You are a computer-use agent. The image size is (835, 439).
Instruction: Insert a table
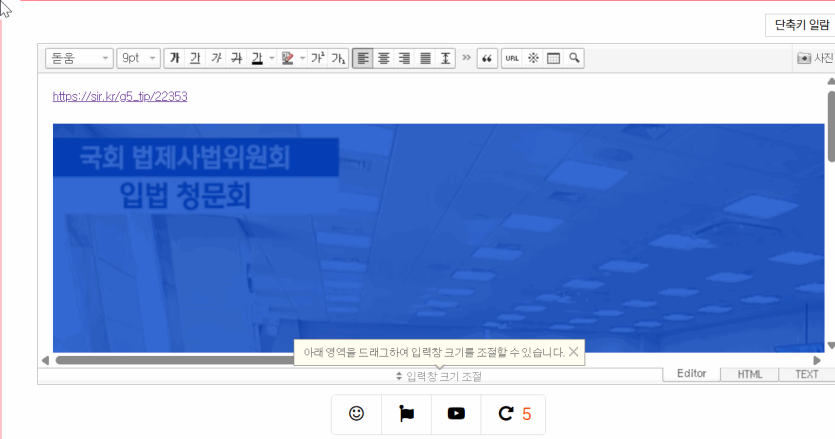pos(554,58)
